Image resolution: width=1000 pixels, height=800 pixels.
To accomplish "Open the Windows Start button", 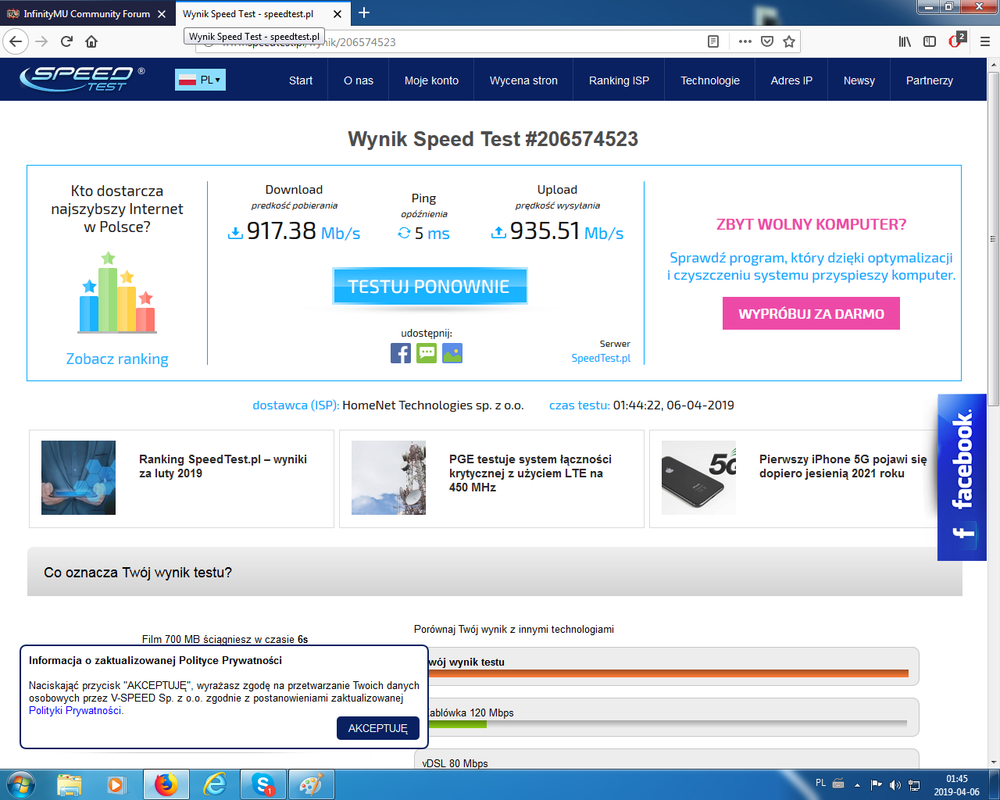I will pos(19,784).
